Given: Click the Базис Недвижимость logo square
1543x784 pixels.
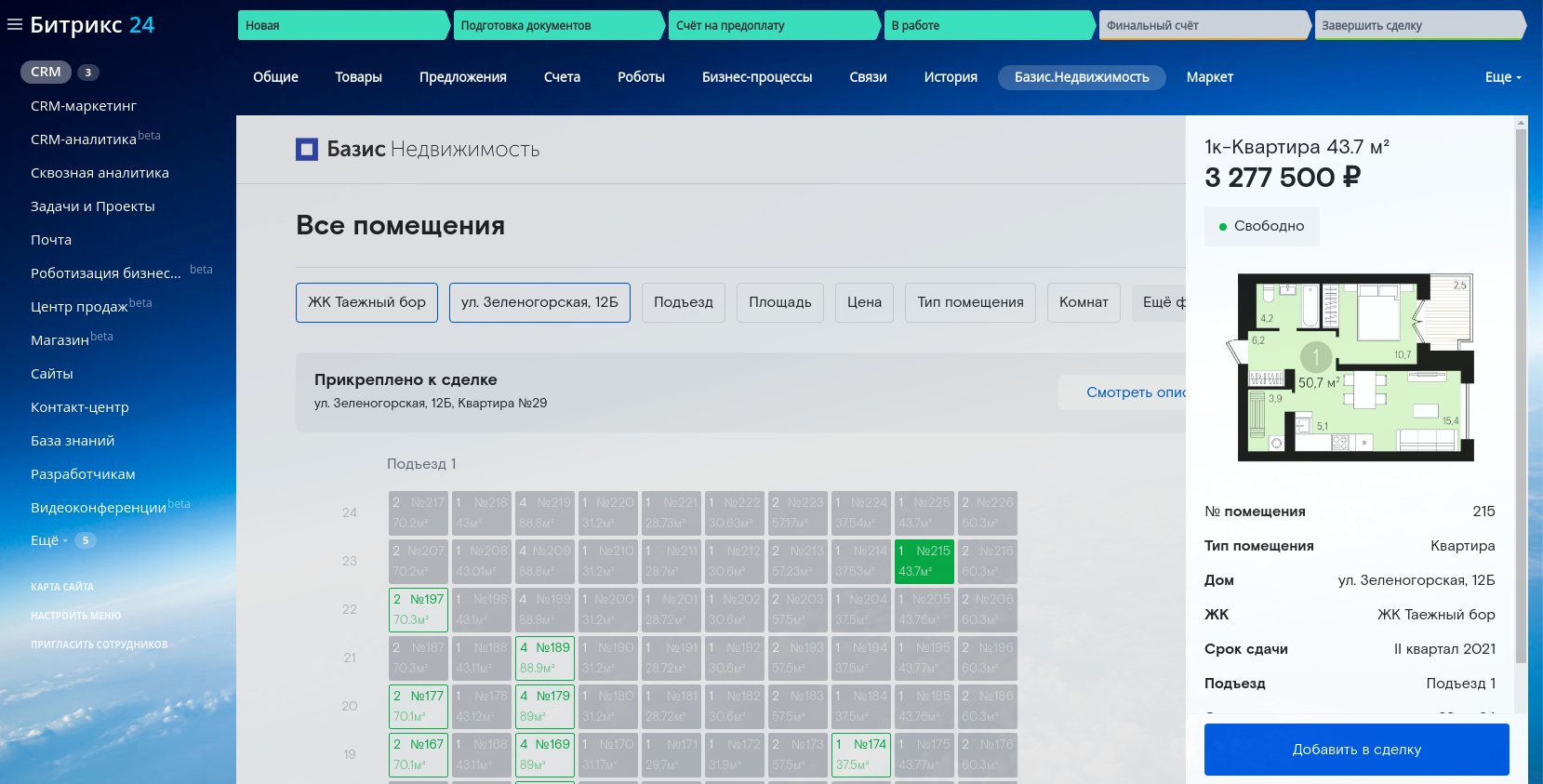Looking at the screenshot, I should (307, 149).
